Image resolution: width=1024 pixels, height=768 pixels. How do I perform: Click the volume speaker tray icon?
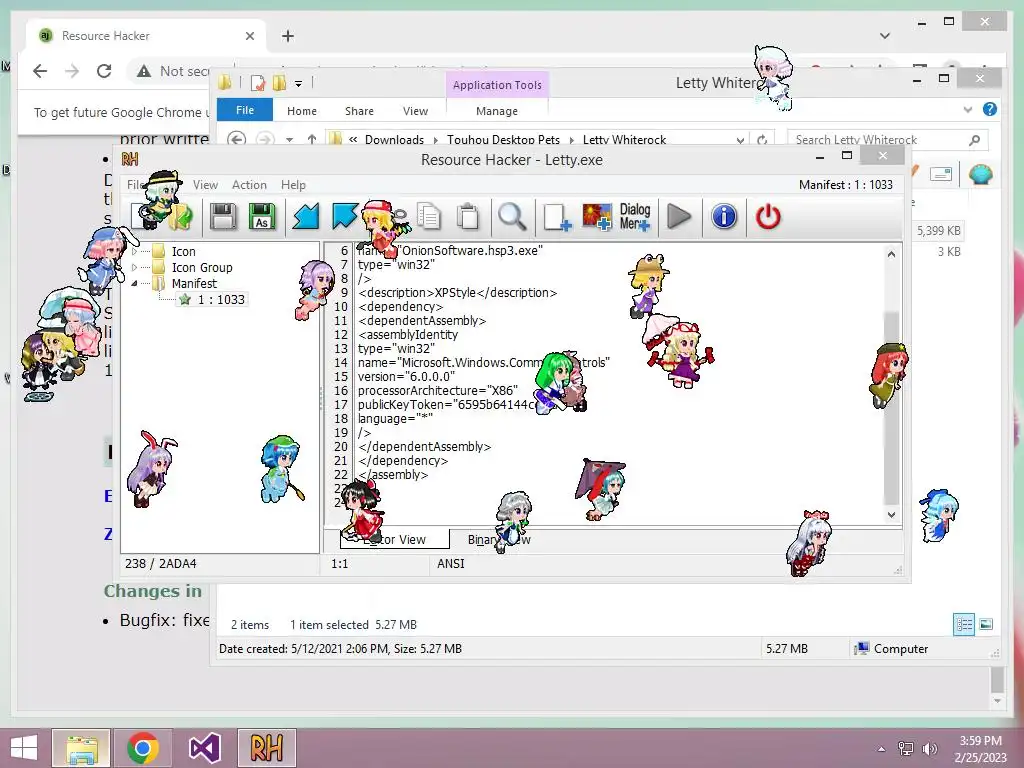point(929,749)
